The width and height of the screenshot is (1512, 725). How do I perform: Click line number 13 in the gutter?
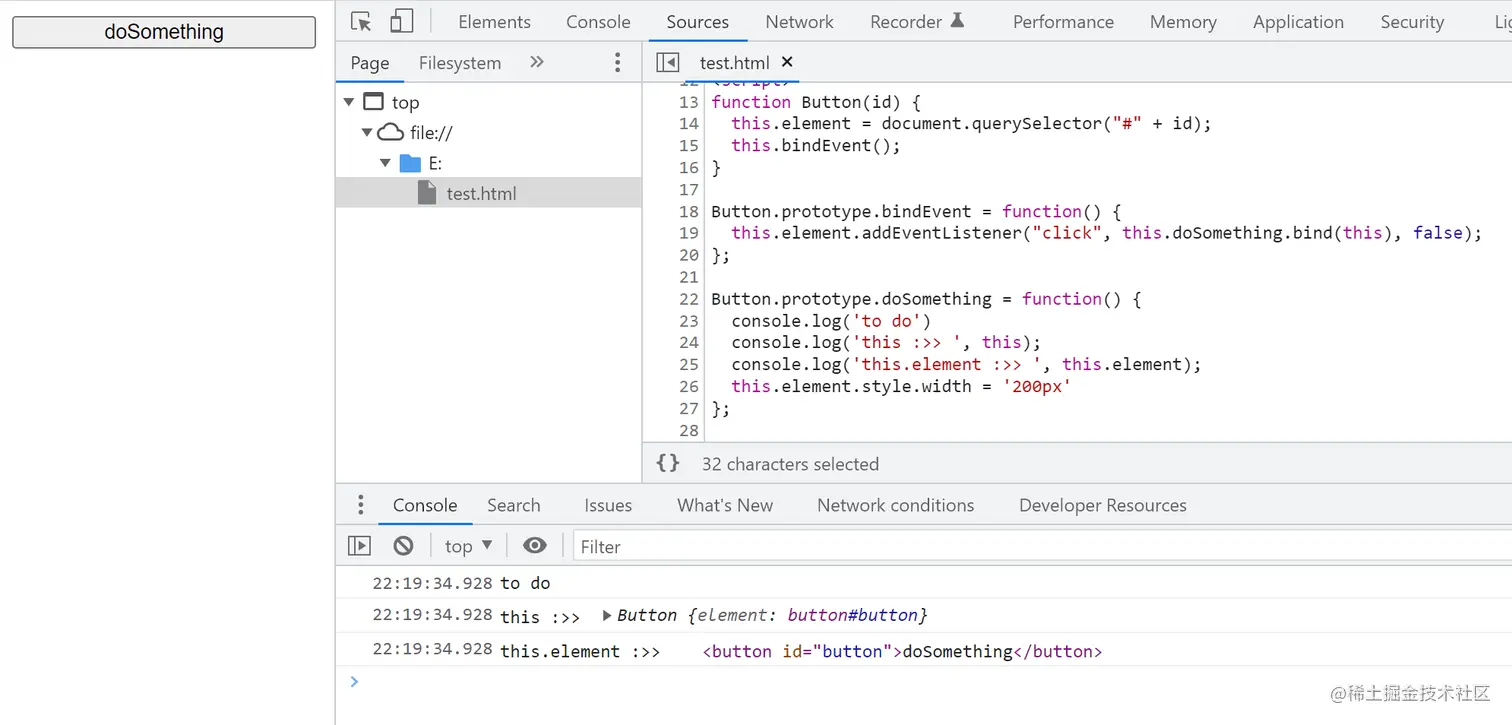tap(688, 102)
